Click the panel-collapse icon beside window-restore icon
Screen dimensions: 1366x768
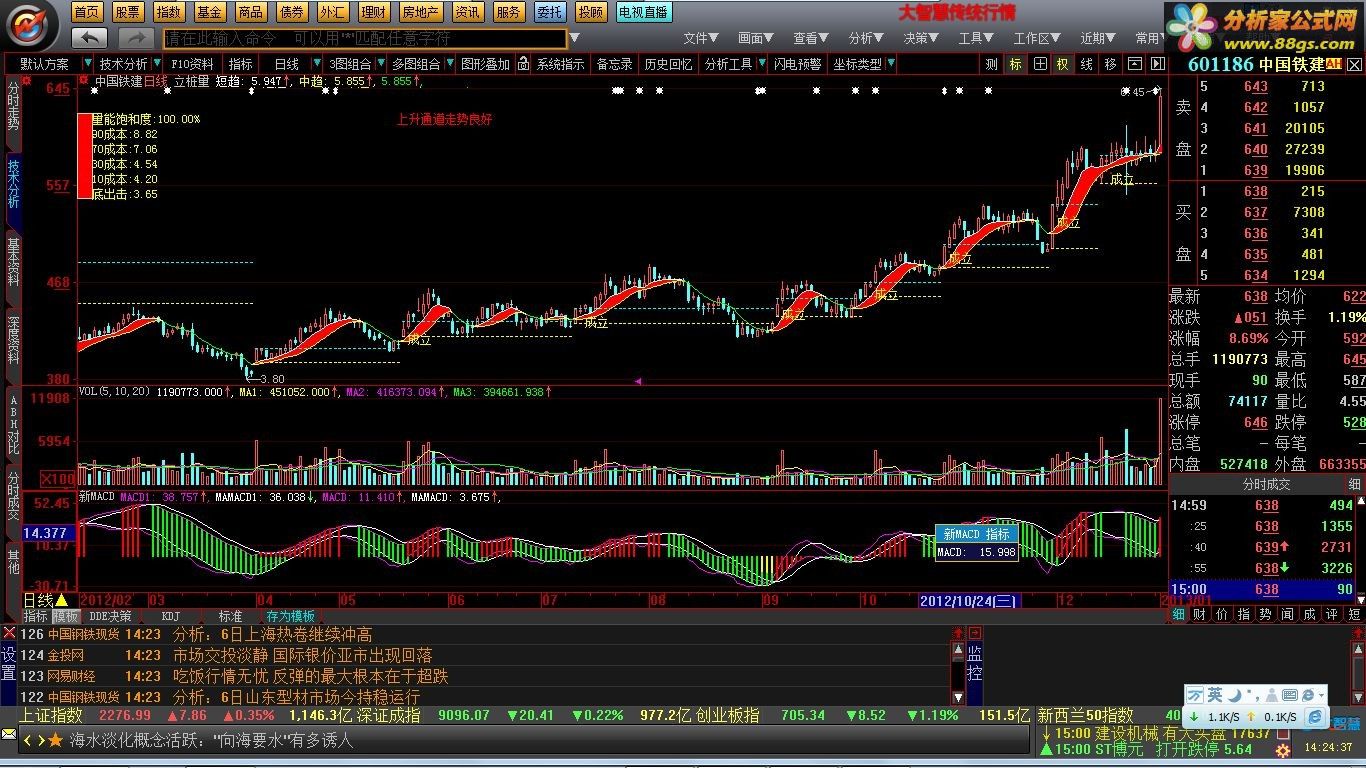pos(1157,64)
